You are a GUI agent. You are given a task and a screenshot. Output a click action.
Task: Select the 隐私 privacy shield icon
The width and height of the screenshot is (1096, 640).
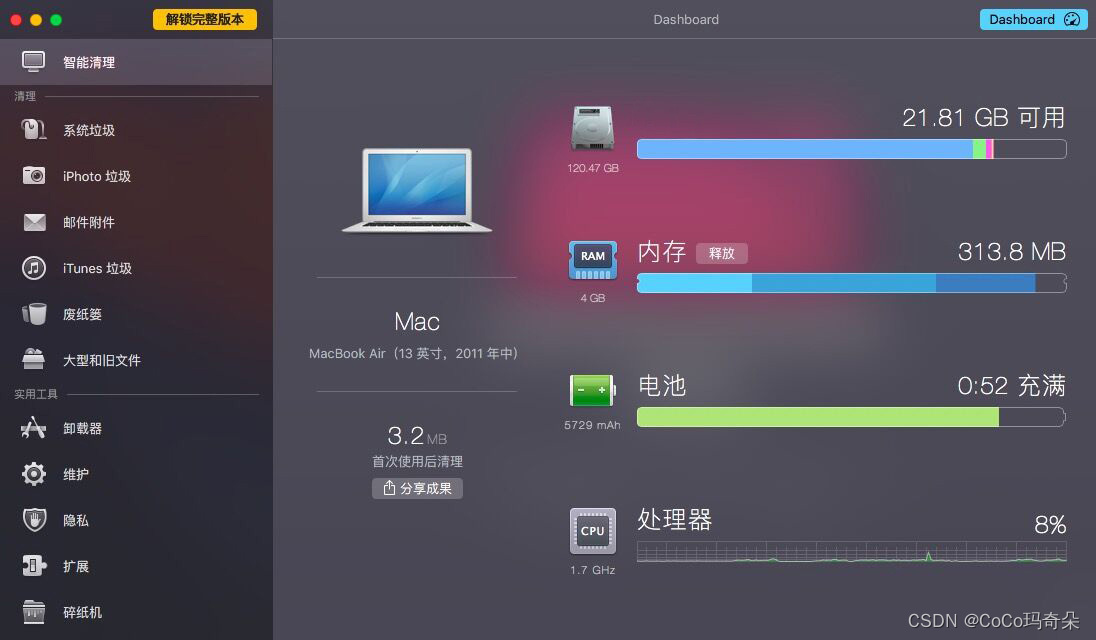34,520
